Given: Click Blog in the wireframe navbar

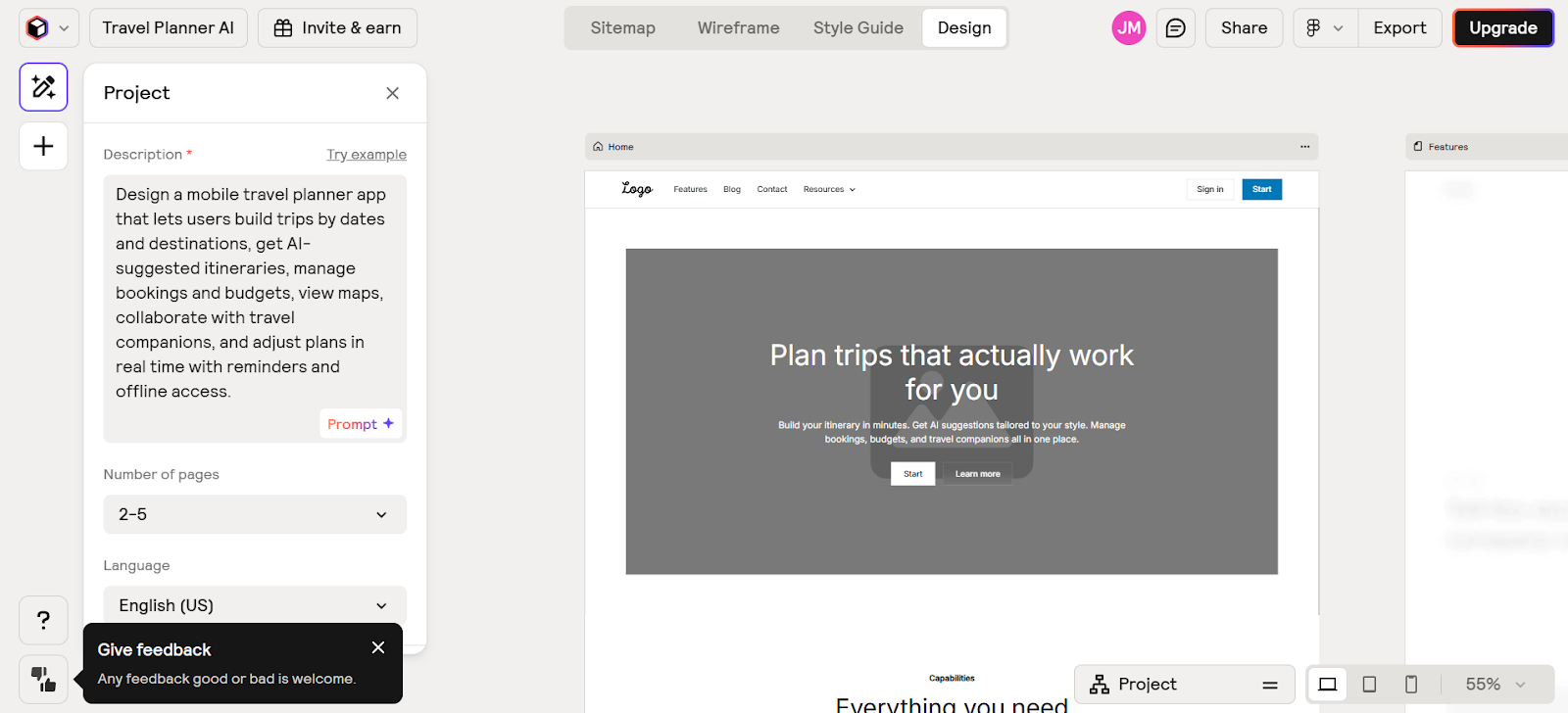Looking at the screenshot, I should click(732, 190).
